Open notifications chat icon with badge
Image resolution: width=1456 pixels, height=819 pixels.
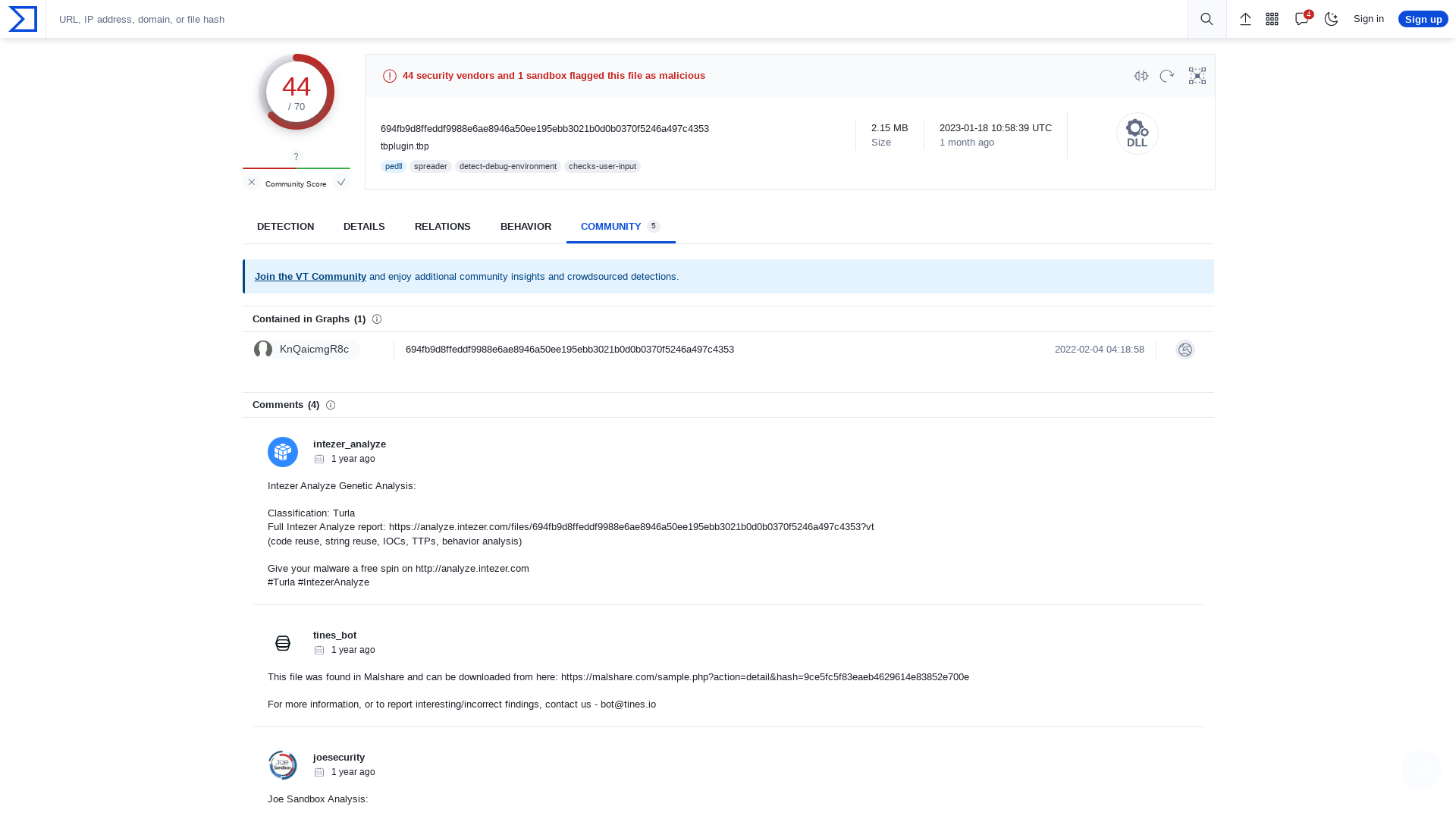[1303, 18]
